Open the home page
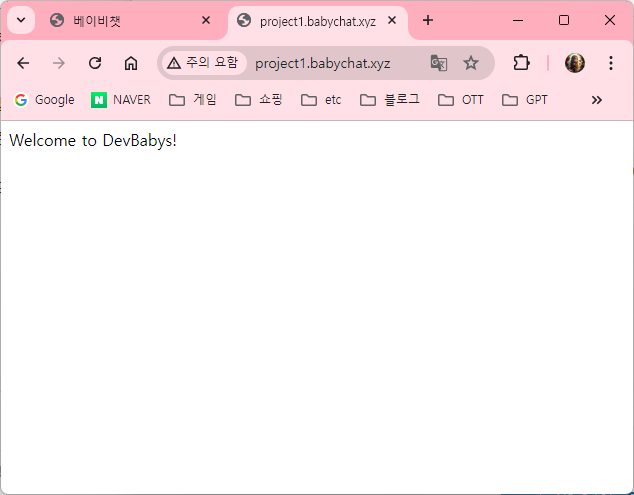Screen dimensions: 634x495 coord(131,63)
